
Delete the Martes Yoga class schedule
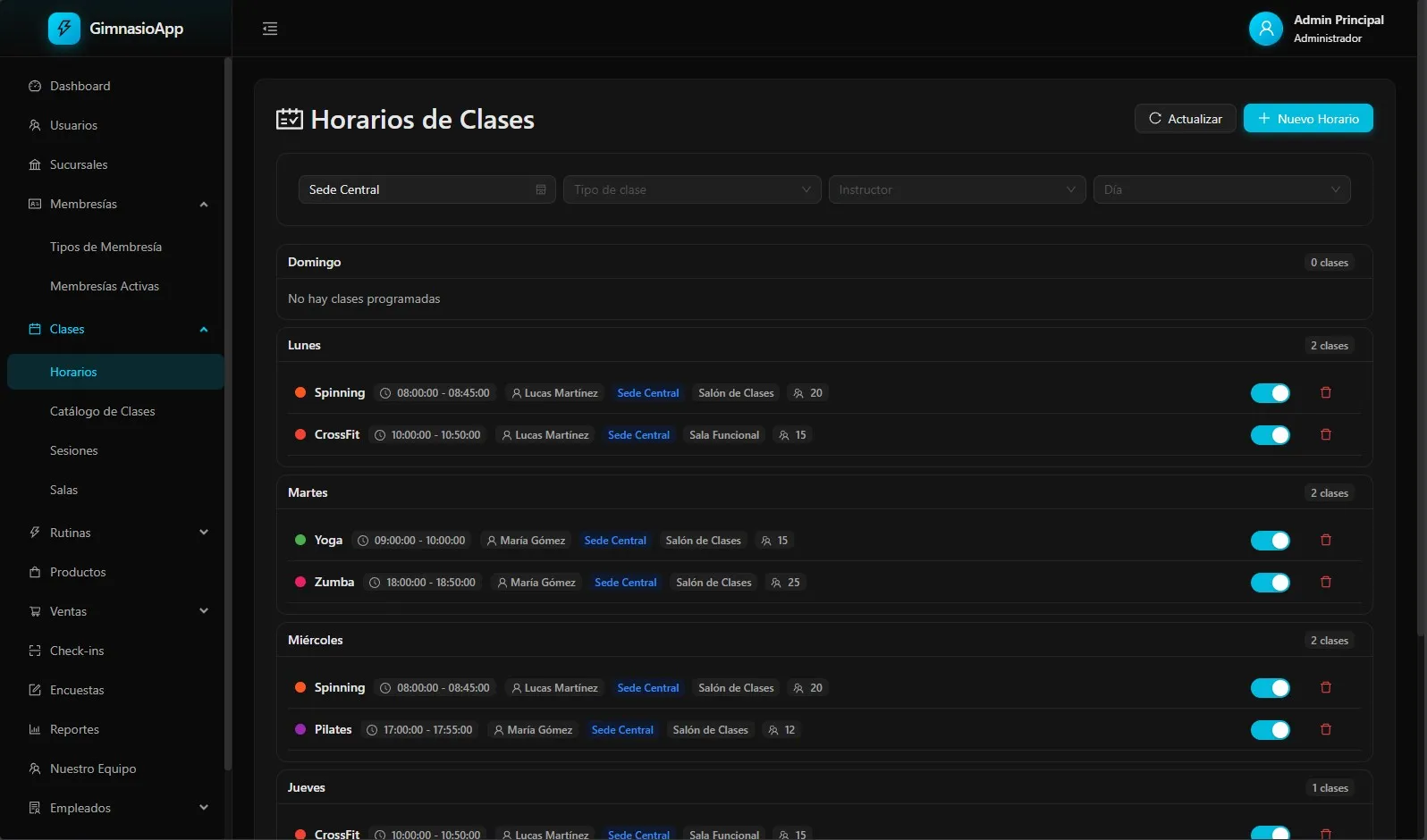1326,541
